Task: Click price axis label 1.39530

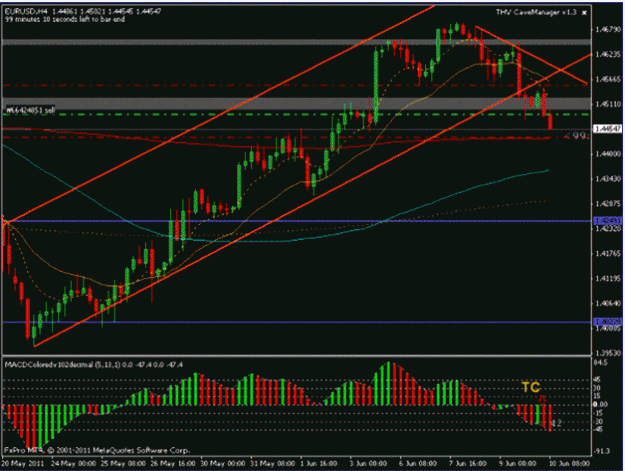Action: [x=608, y=353]
